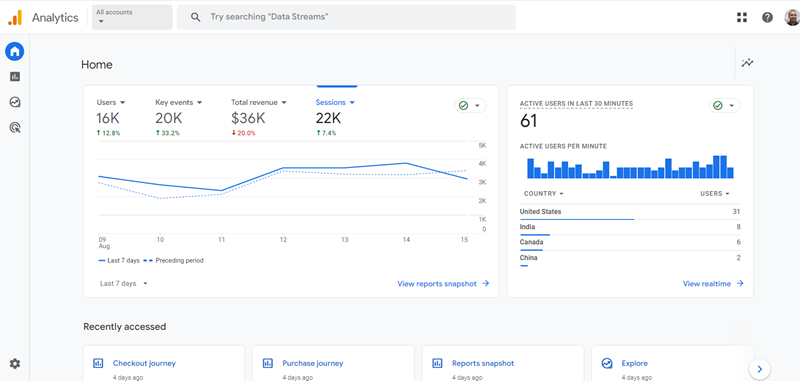The height and width of the screenshot is (381, 800).
Task: Click the India country row
Action: click(630, 227)
